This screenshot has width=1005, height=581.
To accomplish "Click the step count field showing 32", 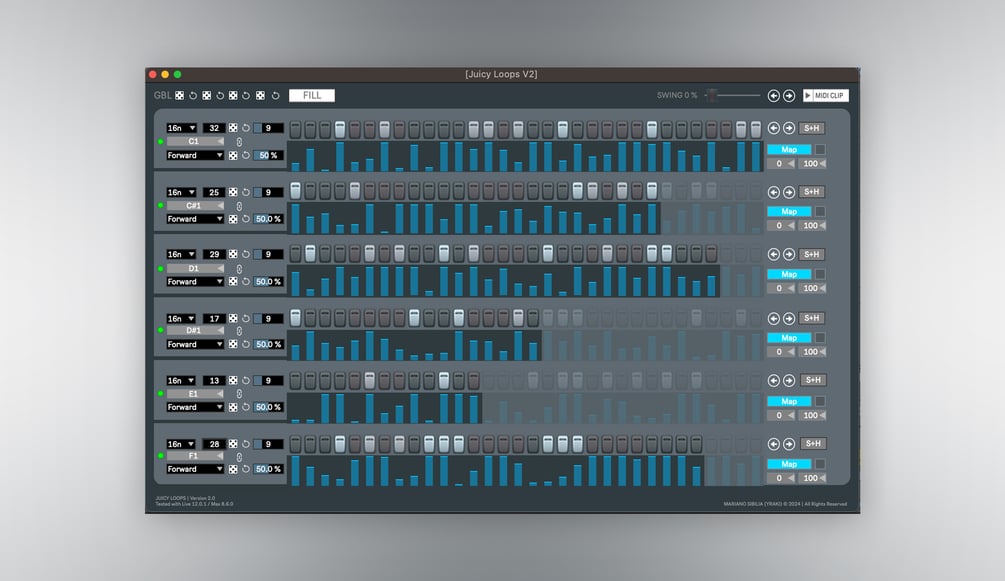I will coord(213,128).
